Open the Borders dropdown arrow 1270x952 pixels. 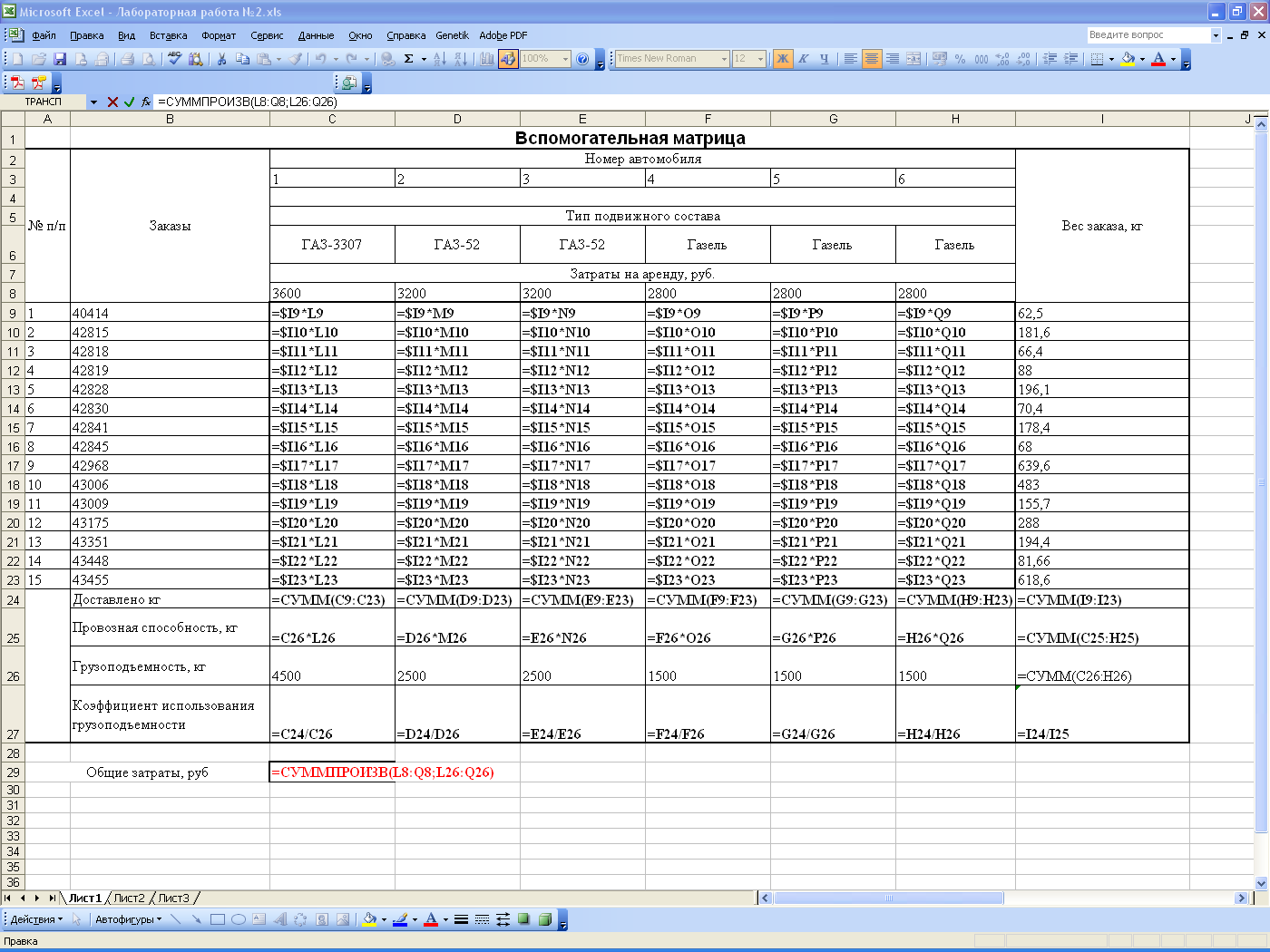1111,59
